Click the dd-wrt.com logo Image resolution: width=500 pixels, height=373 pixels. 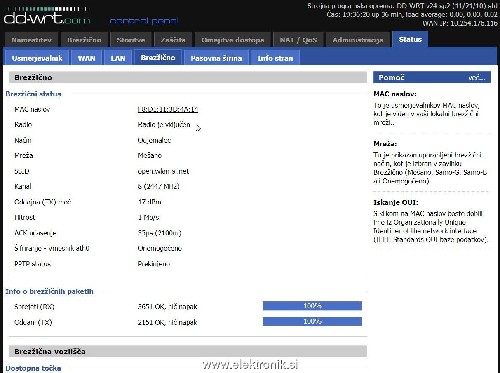(47, 16)
